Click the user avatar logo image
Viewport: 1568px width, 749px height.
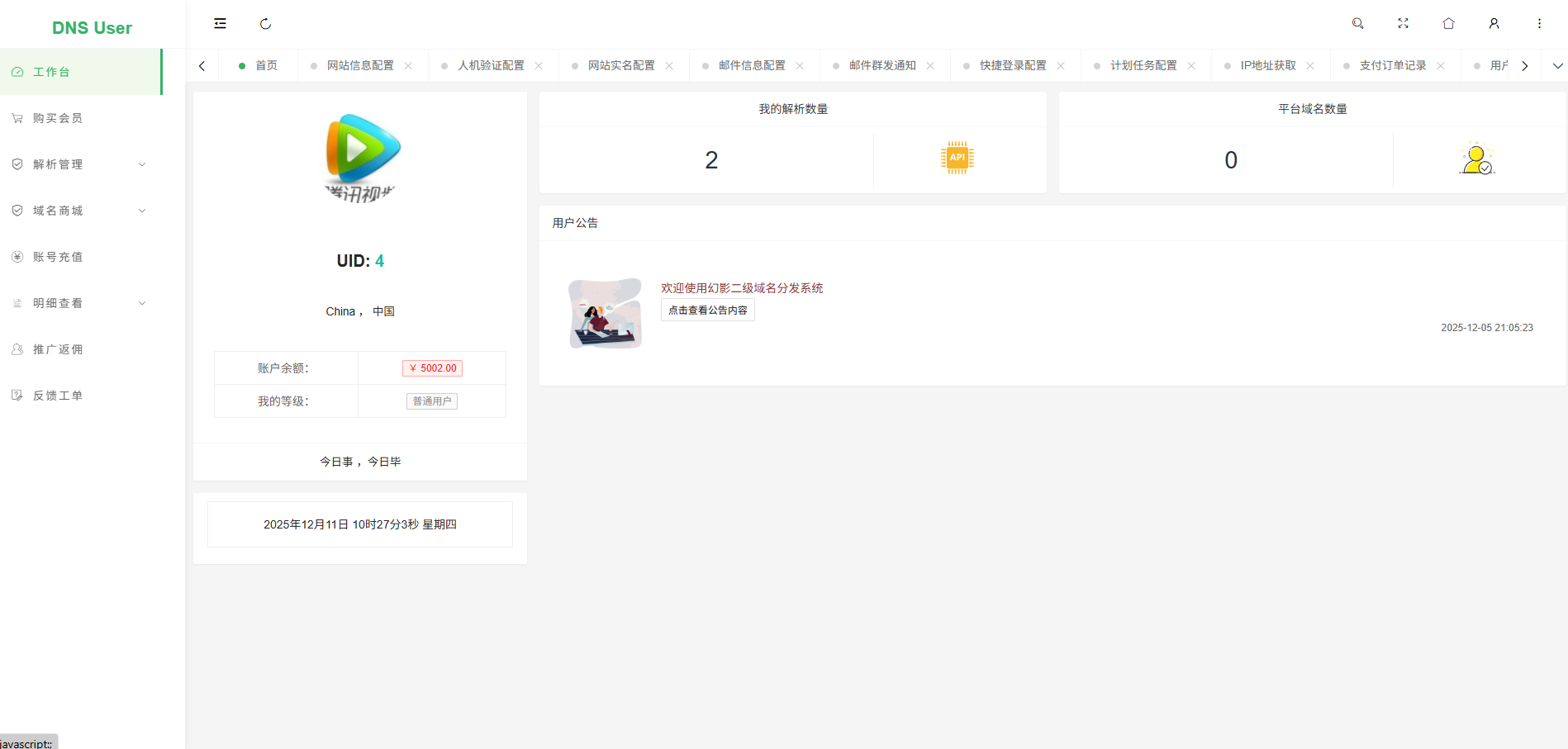[360, 158]
